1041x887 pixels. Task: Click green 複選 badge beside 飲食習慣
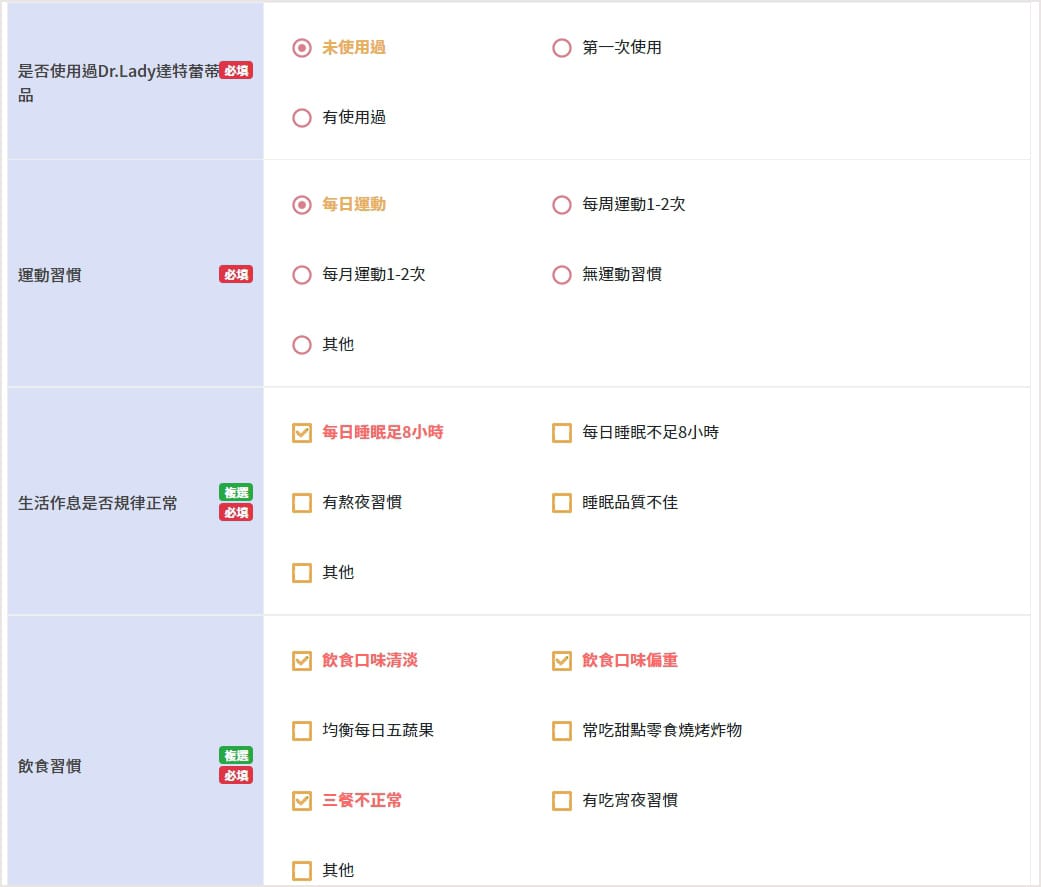pyautogui.click(x=236, y=755)
